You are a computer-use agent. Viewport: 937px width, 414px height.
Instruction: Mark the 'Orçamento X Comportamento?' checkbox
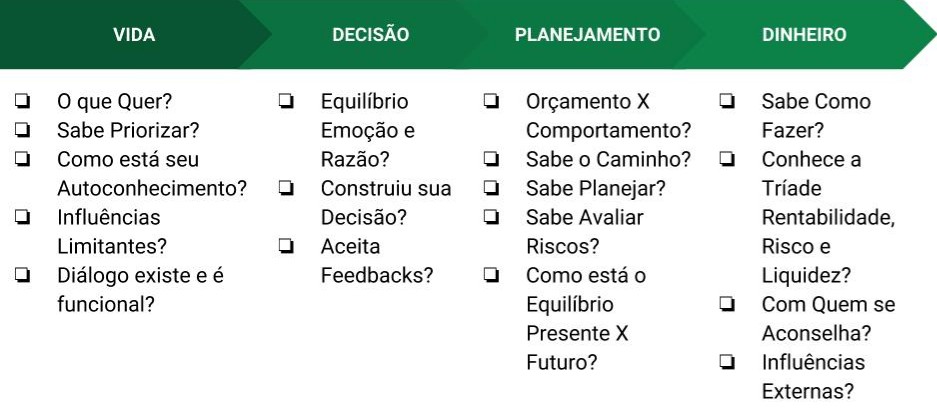point(492,101)
